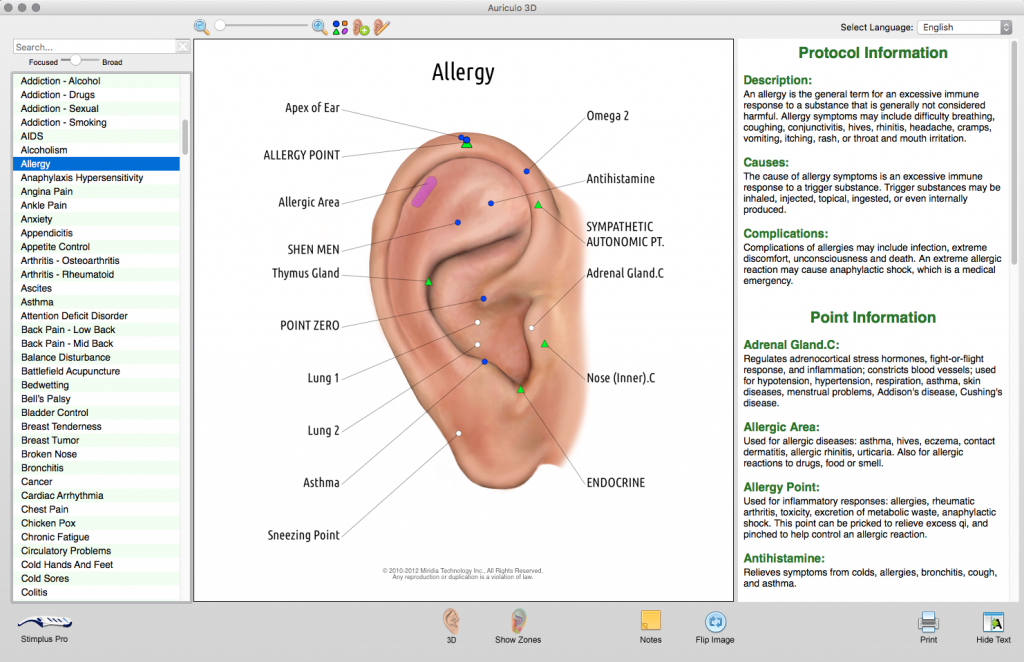Click the ALLERGY POINT green triangle marker
1024x662 pixels.
coord(466,144)
